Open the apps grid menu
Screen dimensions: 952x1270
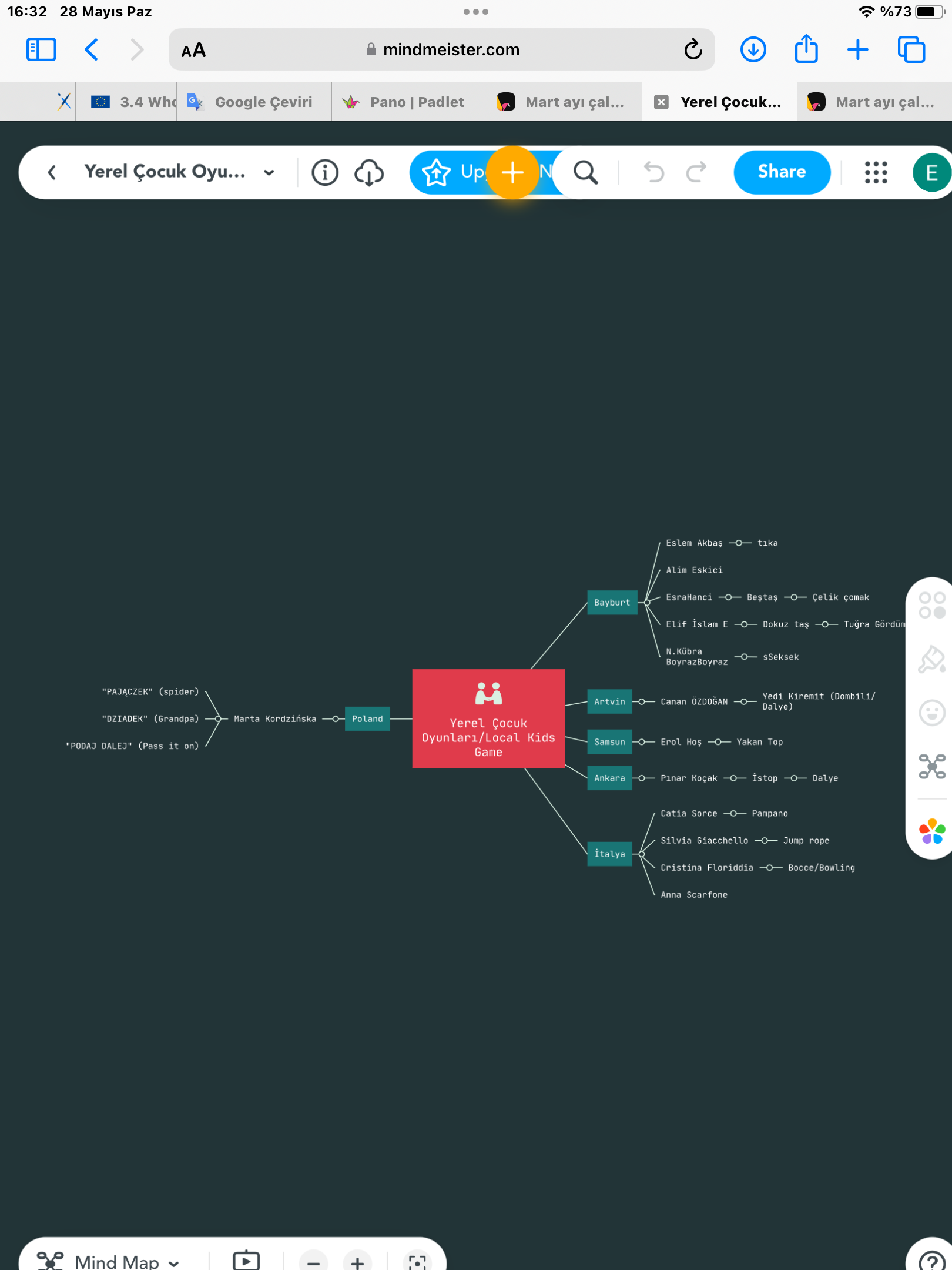click(x=875, y=172)
